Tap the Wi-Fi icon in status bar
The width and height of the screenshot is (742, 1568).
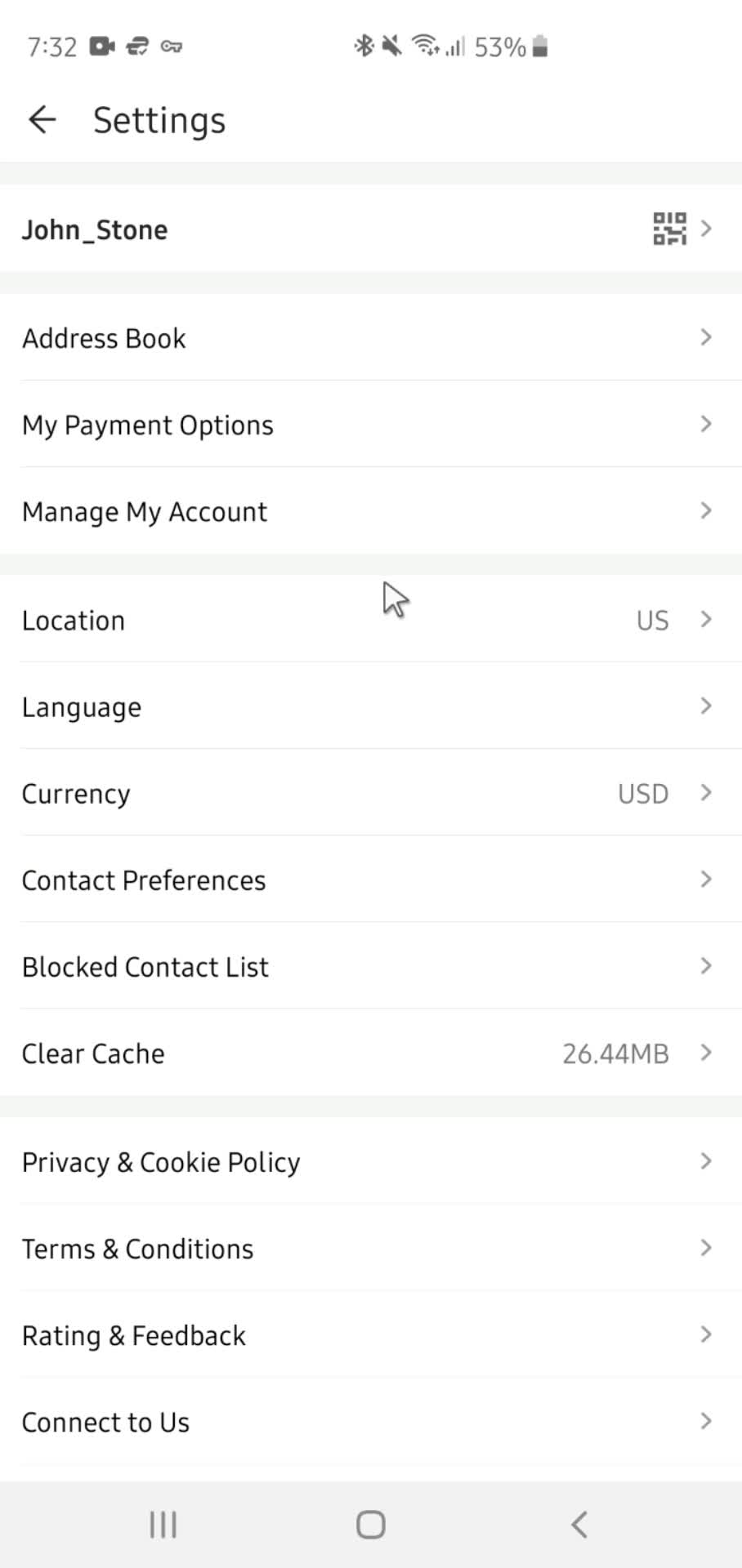click(x=425, y=46)
